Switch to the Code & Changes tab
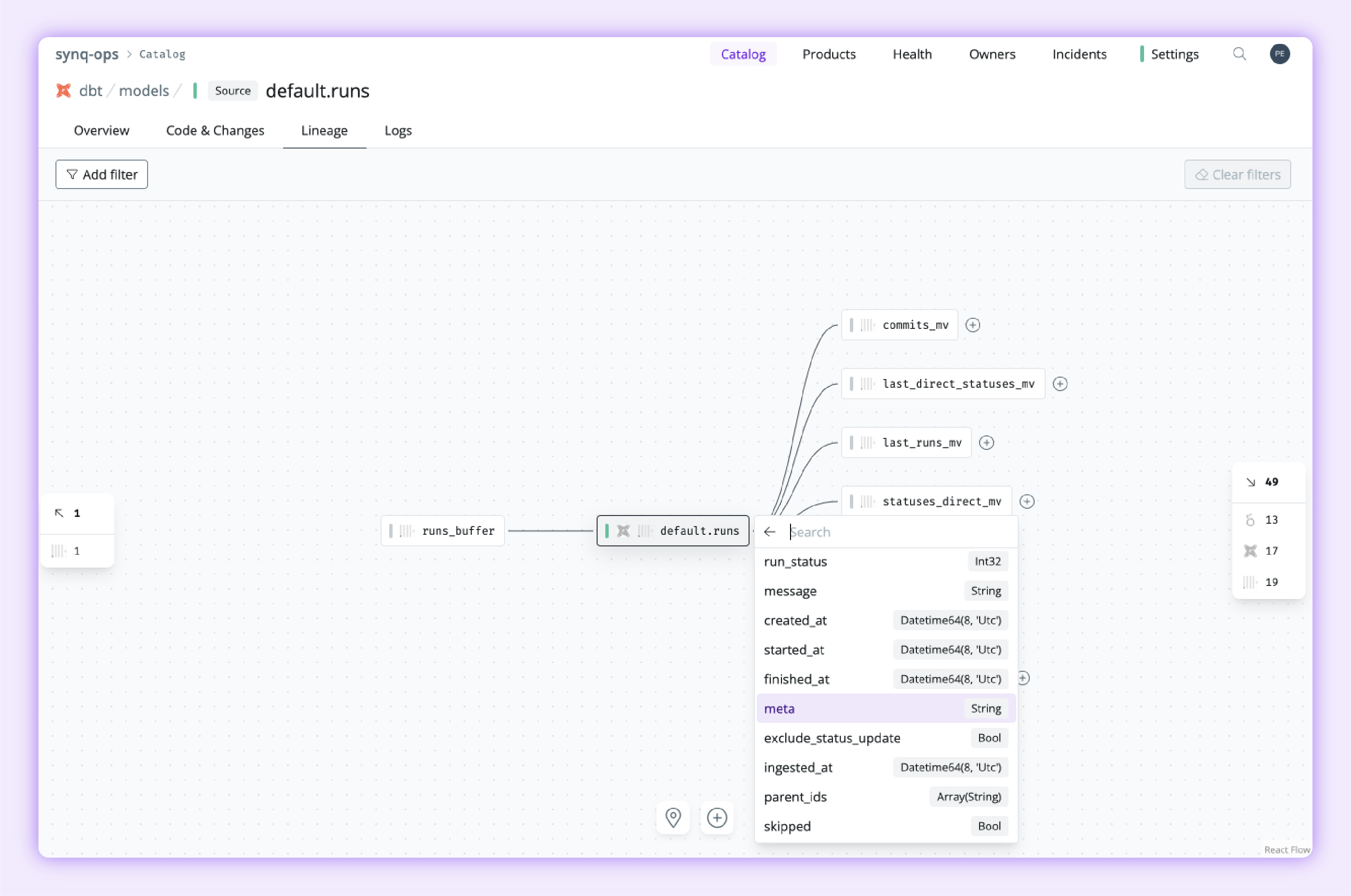 tap(215, 130)
